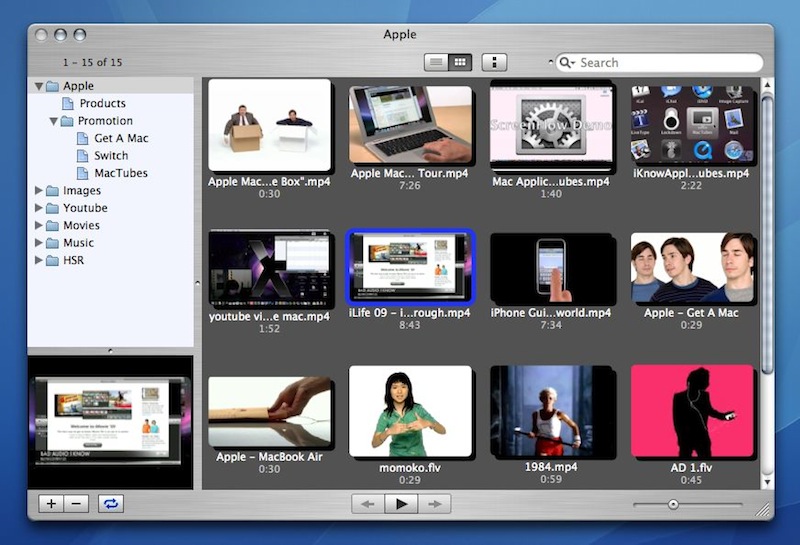This screenshot has height=545, width=800.
Task: Click the info panel toolbar button
Action: [x=495, y=62]
